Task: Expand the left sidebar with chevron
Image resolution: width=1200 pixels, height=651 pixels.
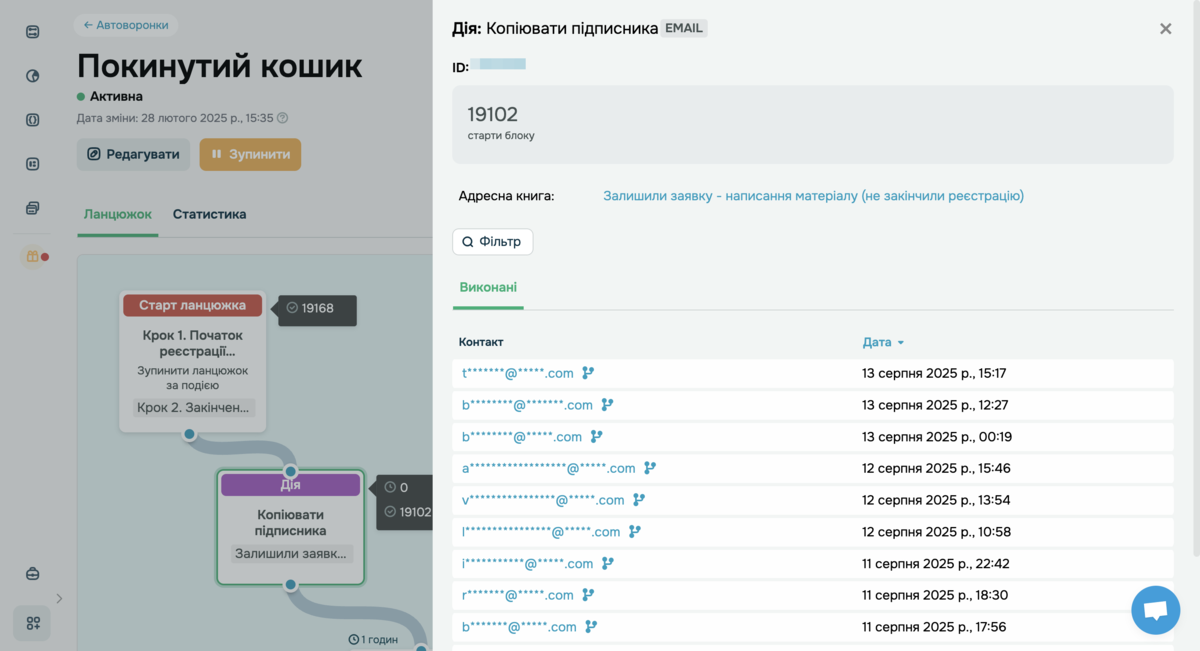Action: [59, 599]
